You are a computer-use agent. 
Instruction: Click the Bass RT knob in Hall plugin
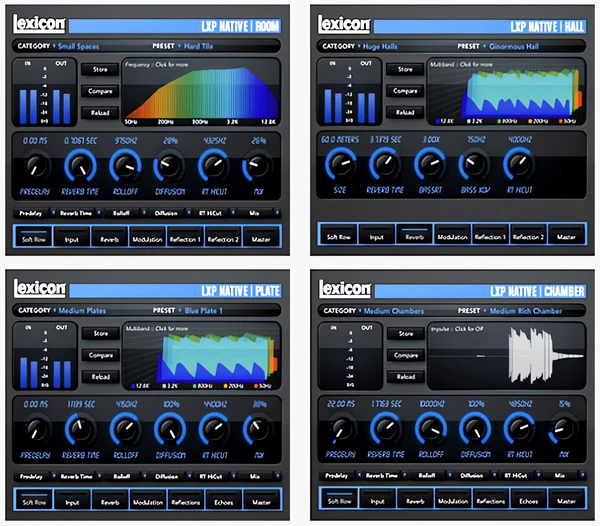[430, 164]
